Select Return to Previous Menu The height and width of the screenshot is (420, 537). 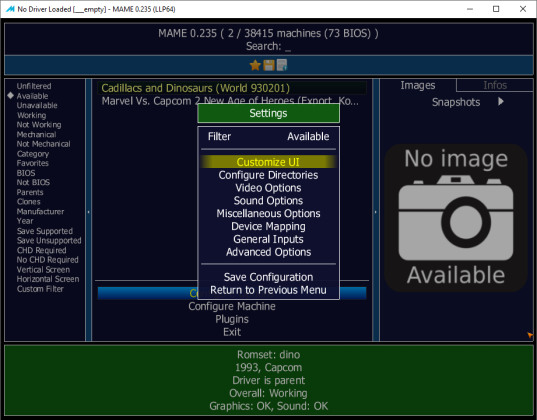(268, 290)
